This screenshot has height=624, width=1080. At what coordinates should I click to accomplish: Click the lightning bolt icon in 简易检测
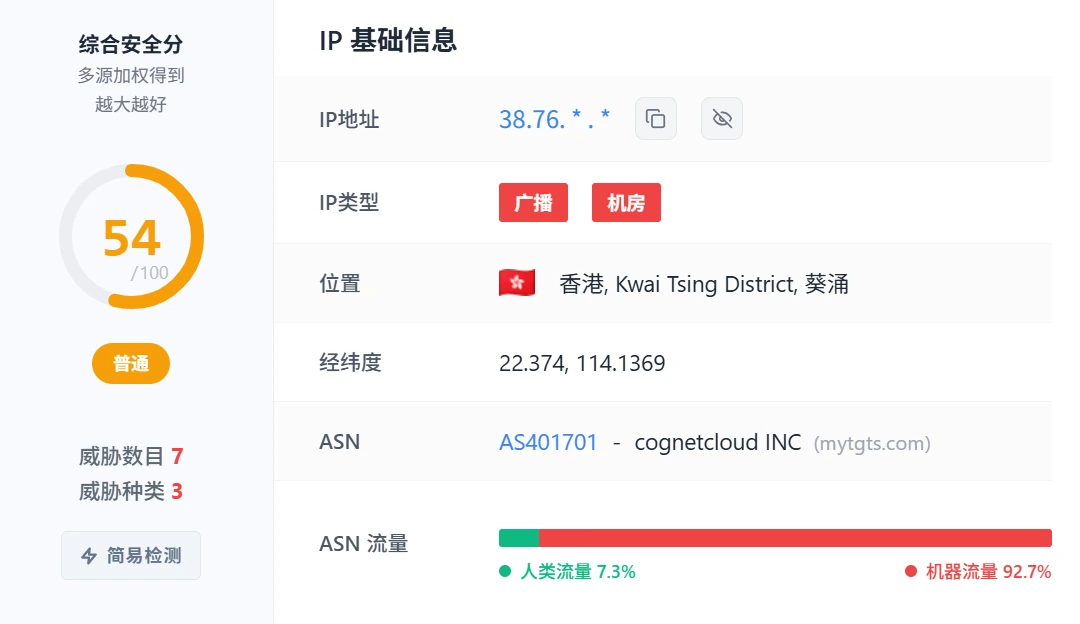click(89, 556)
